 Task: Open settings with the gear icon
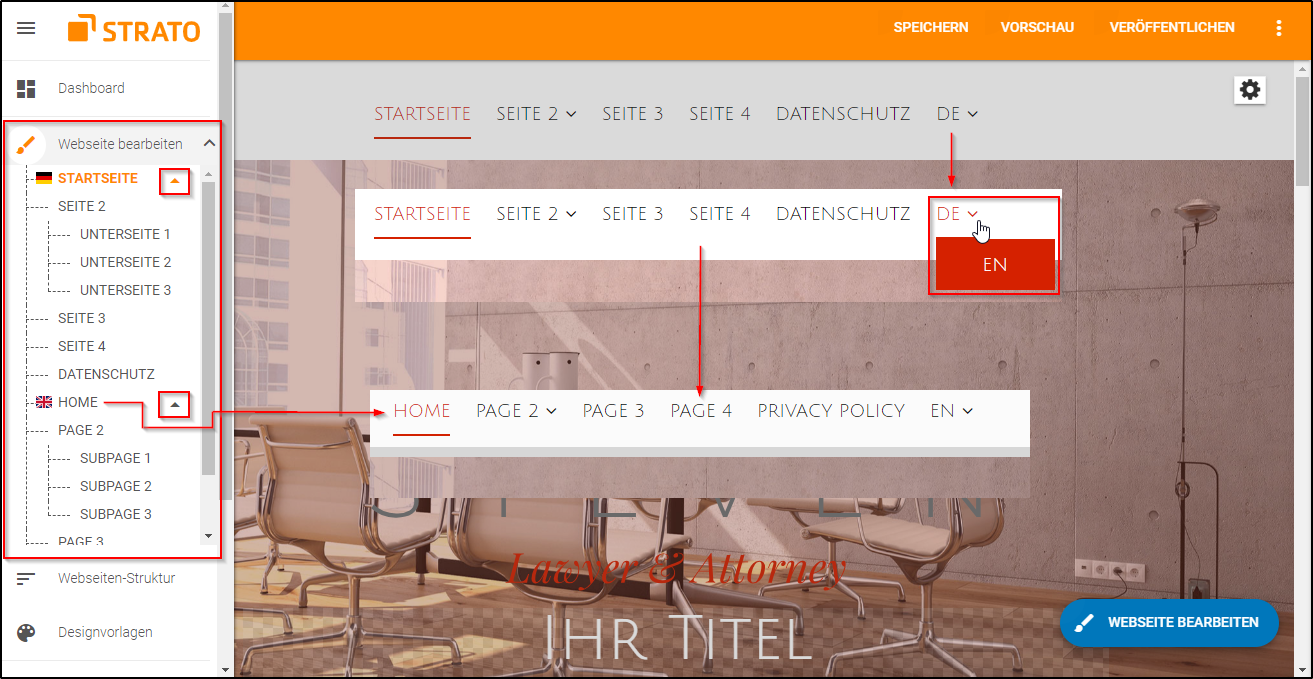[x=1250, y=90]
